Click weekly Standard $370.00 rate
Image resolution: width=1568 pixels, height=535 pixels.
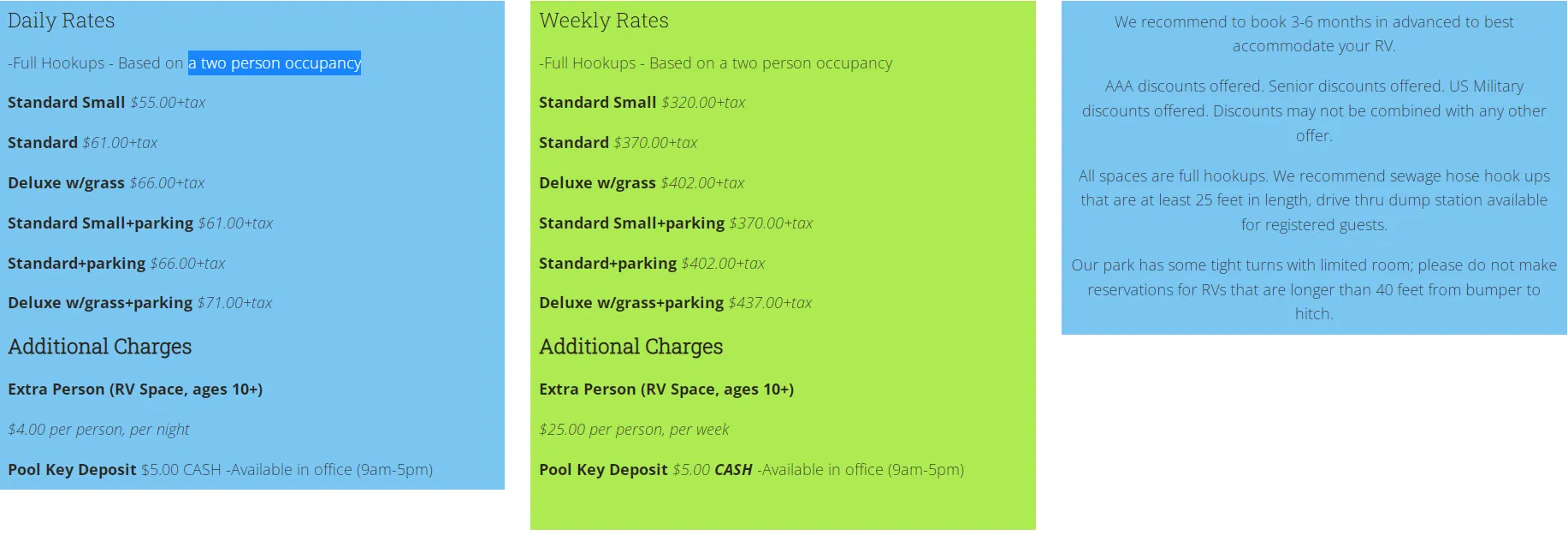point(618,143)
